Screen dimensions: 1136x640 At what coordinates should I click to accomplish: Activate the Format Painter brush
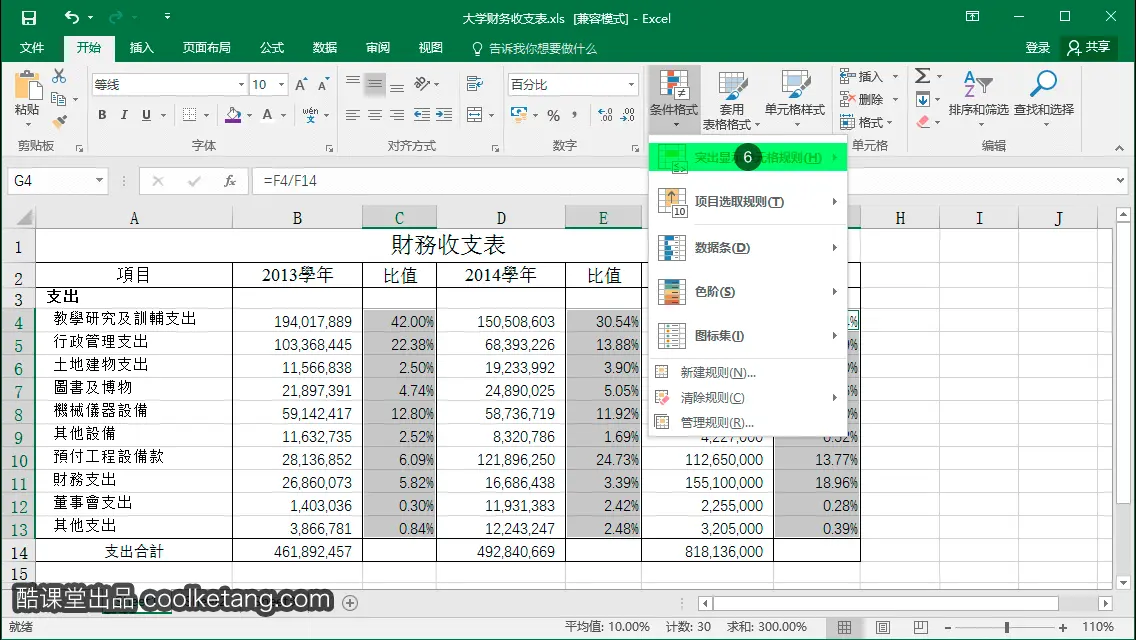59,122
